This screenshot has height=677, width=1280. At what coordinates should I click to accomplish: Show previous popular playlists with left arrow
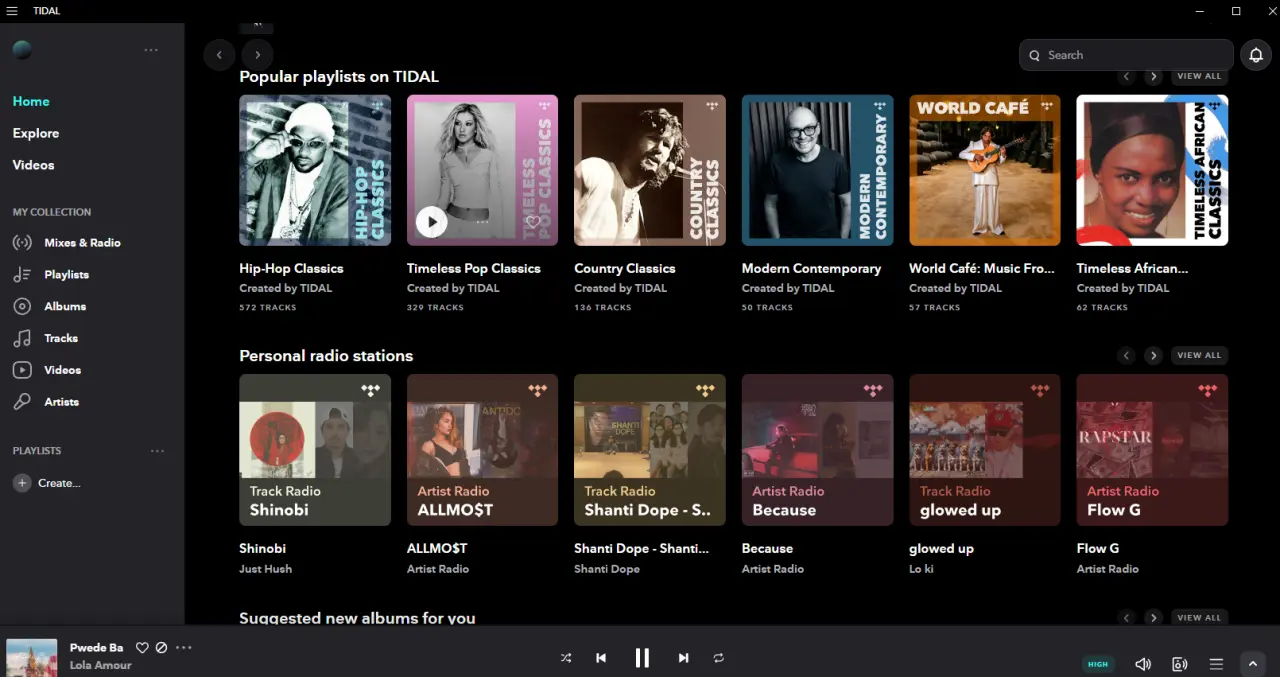[1127, 76]
